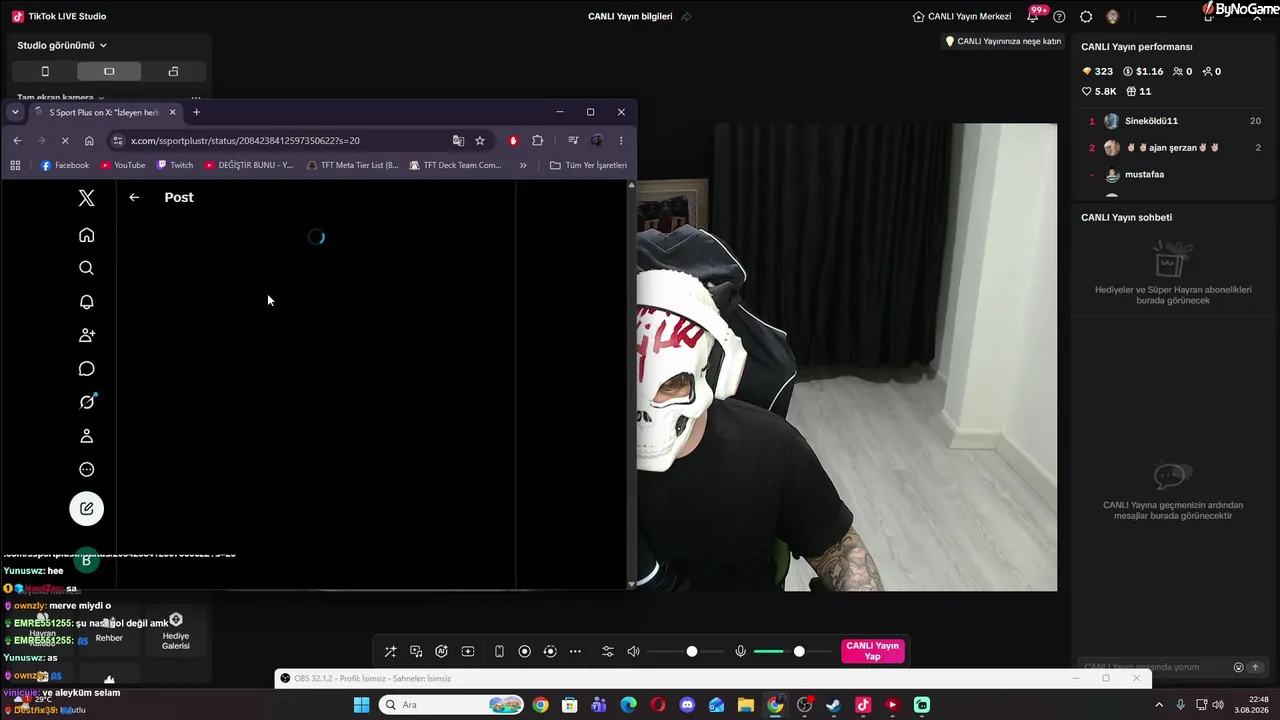1280x720 pixels.
Task: Select the landscape layout view
Action: 109,71
